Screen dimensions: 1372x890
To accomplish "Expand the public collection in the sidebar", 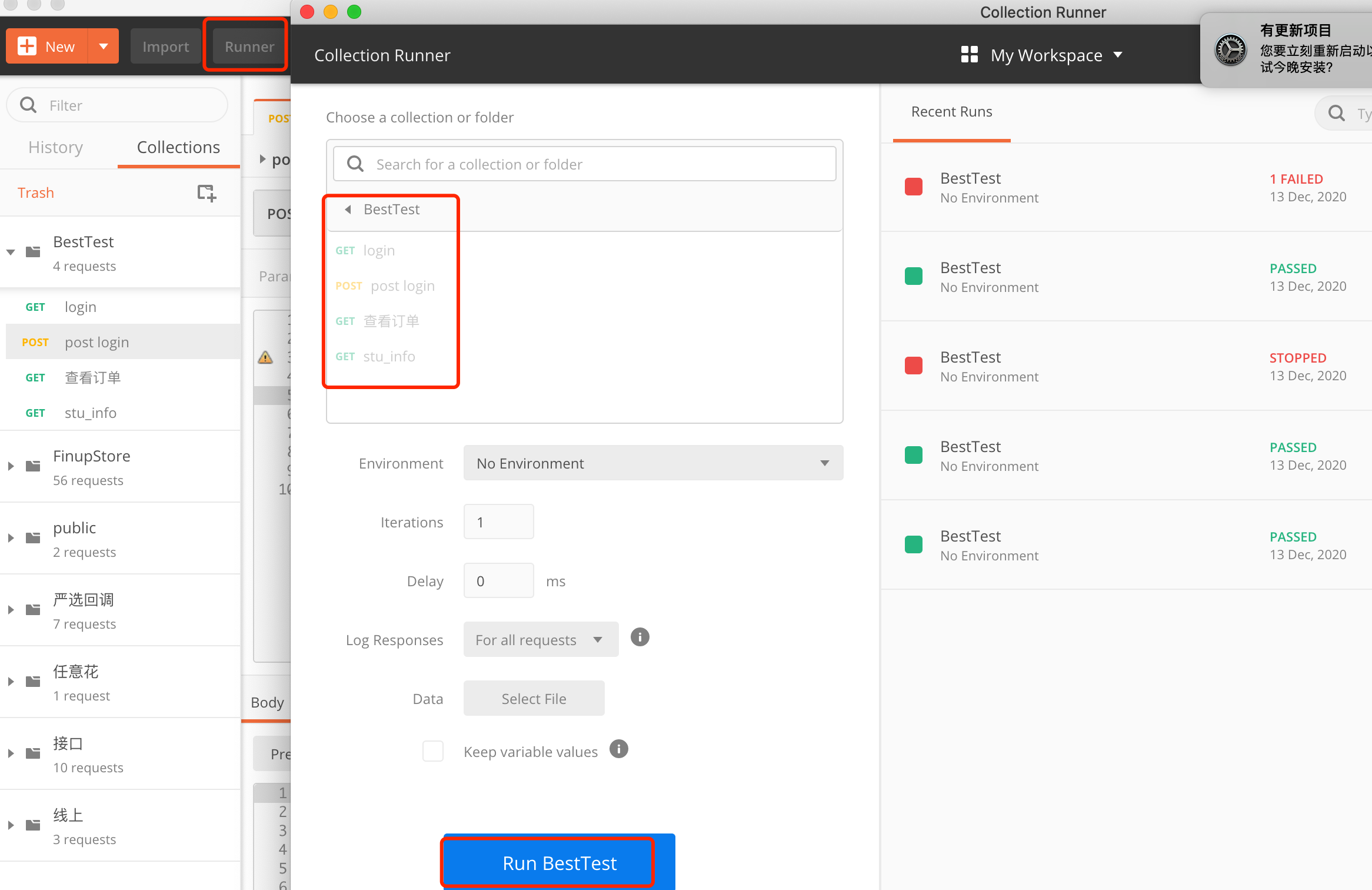I will pyautogui.click(x=11, y=538).
